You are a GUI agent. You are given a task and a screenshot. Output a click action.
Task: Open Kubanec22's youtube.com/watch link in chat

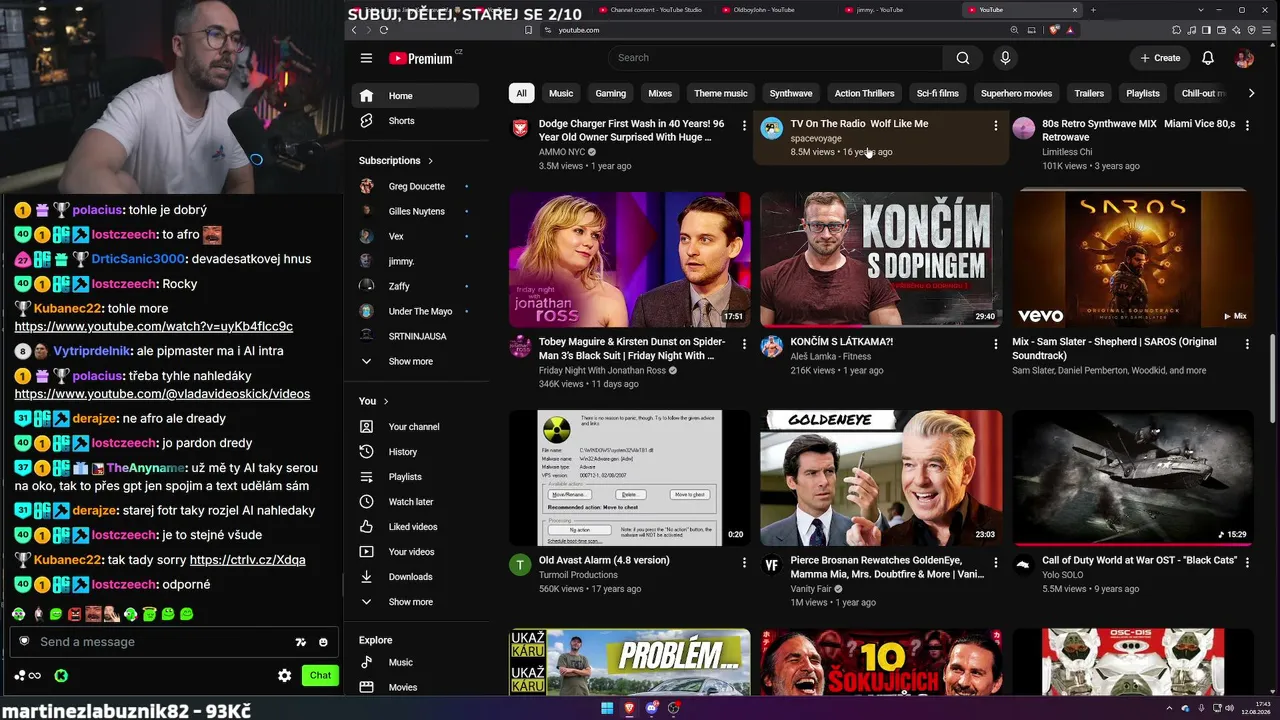[154, 327]
